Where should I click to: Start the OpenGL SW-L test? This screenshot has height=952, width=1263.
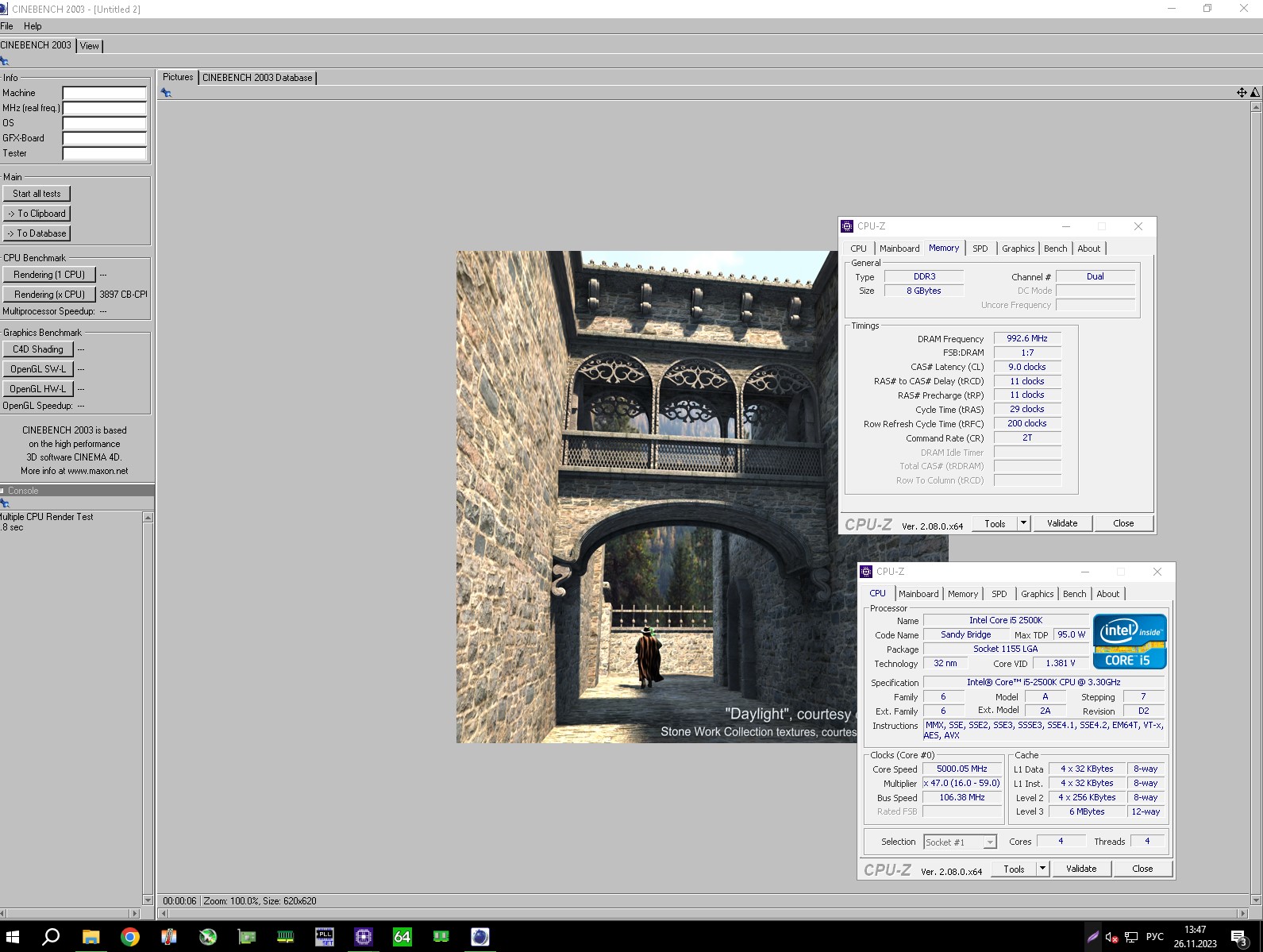38,369
